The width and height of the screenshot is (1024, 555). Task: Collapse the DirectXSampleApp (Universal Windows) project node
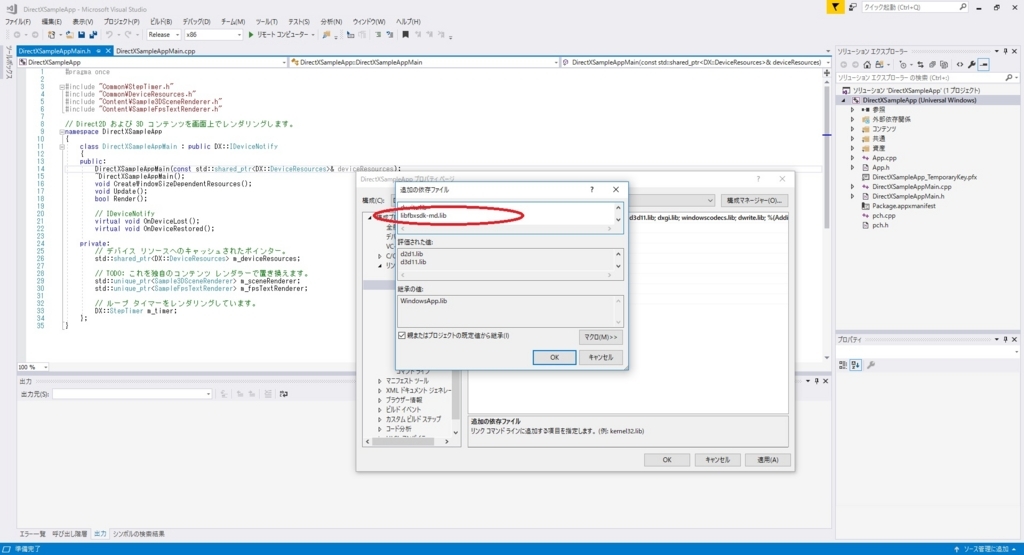843,101
